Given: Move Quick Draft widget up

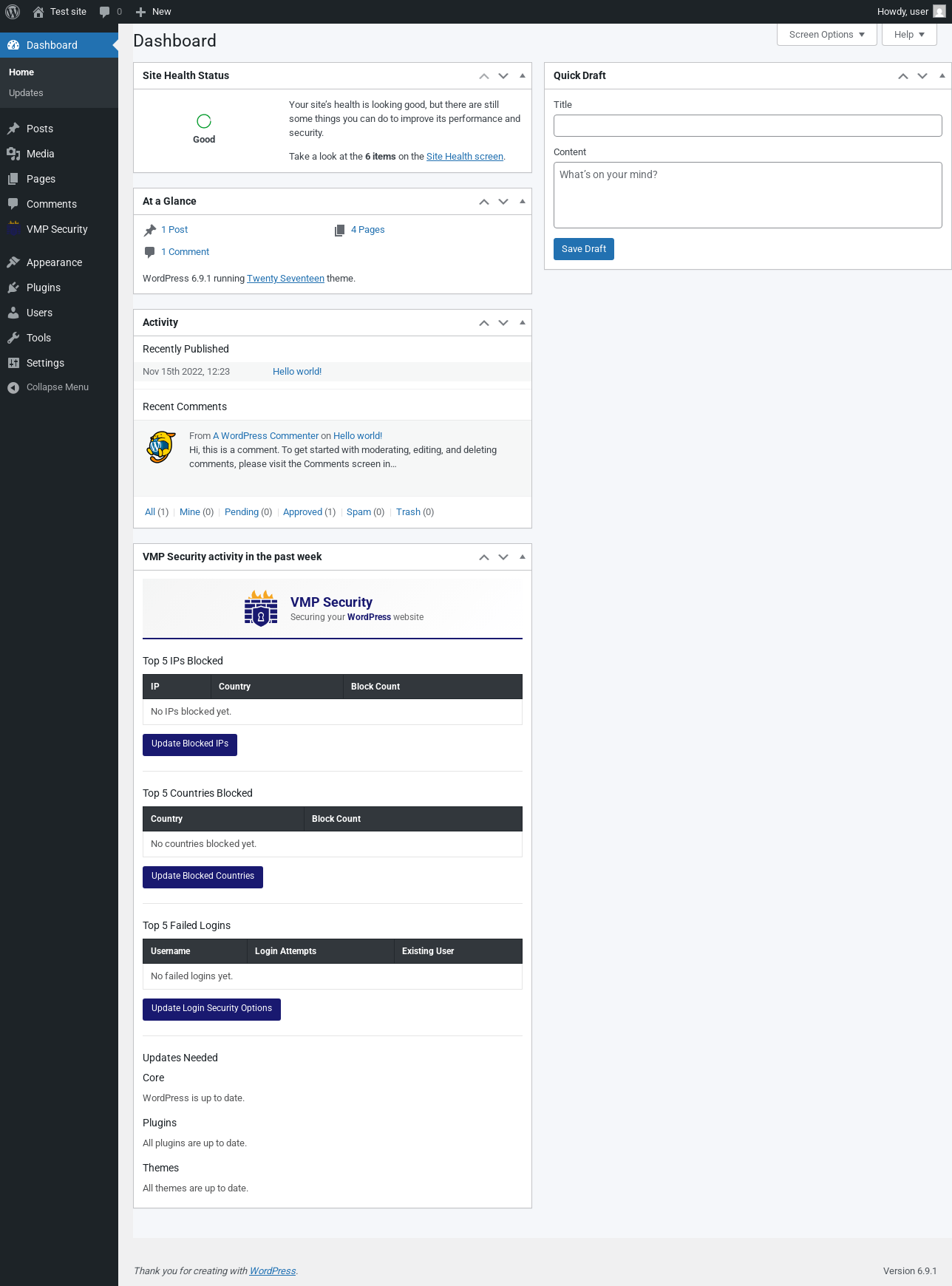Looking at the screenshot, I should 903,76.
